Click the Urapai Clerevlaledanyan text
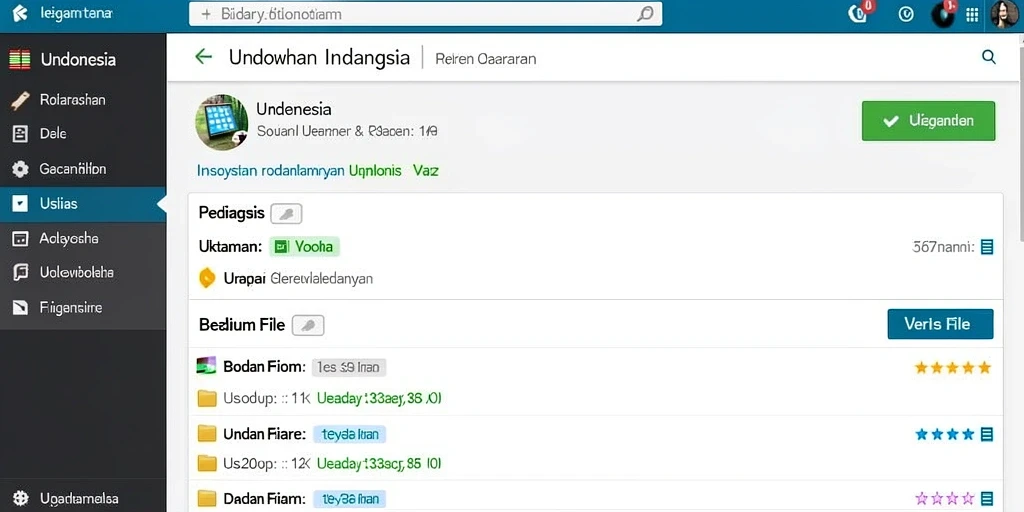This screenshot has height=512, width=1024. pos(298,279)
